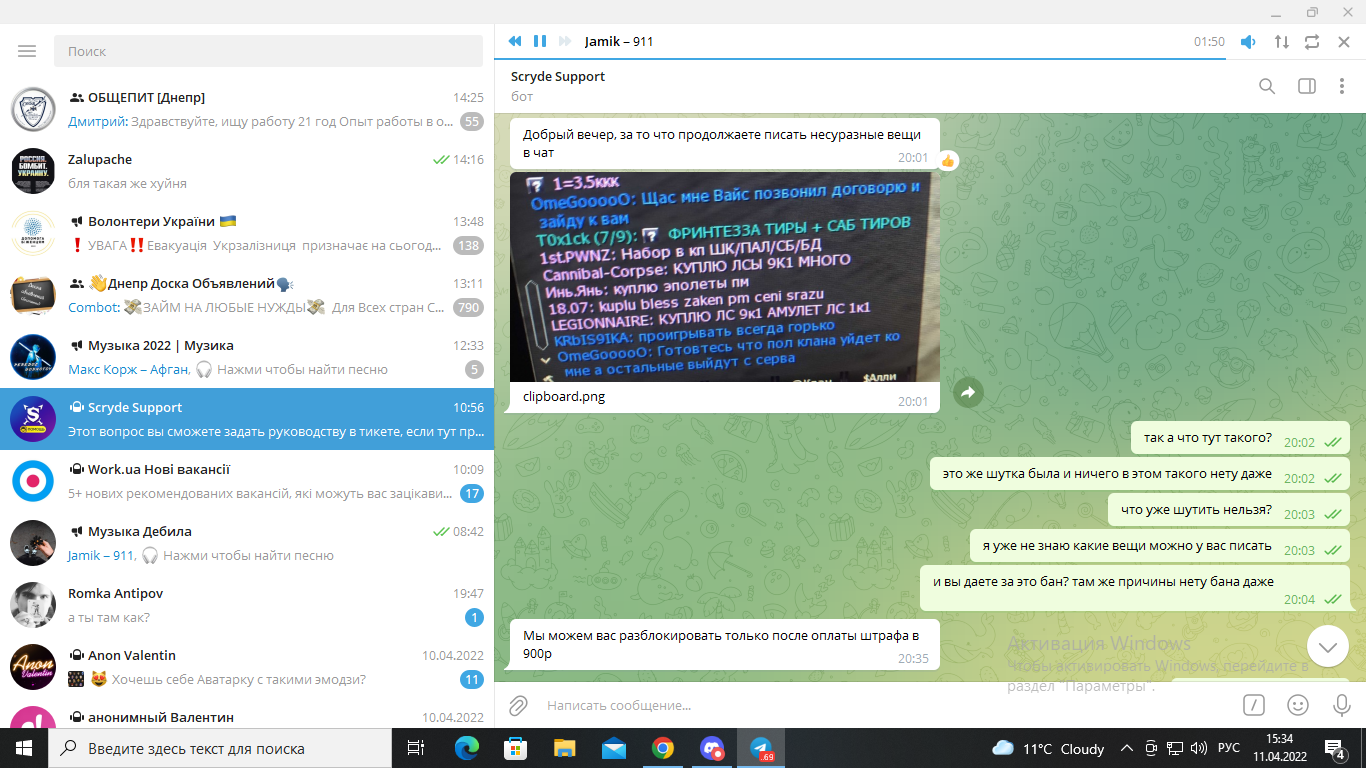
Task: Close the audio player bar
Action: point(1343,42)
